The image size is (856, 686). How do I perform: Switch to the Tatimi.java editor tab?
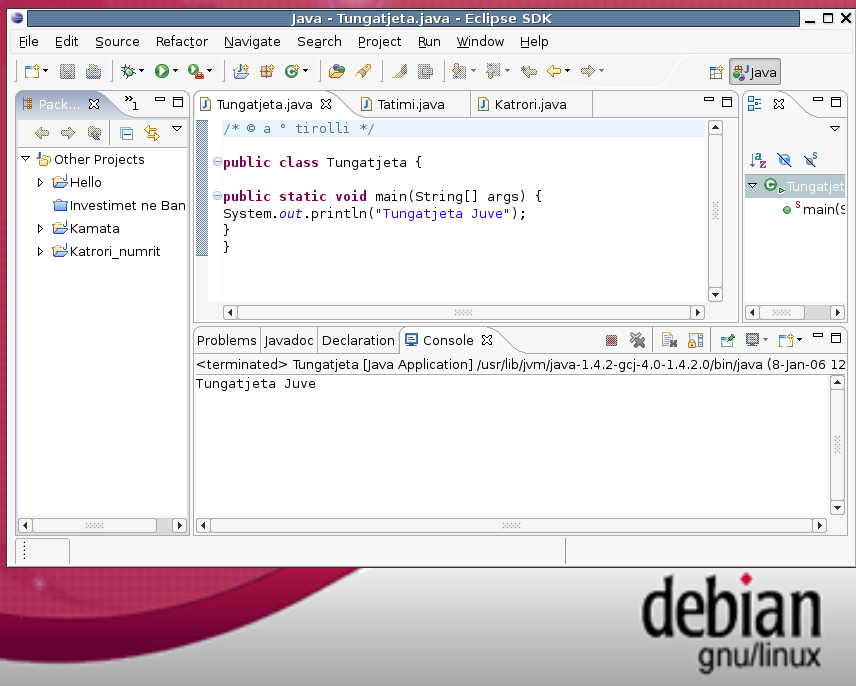click(410, 104)
